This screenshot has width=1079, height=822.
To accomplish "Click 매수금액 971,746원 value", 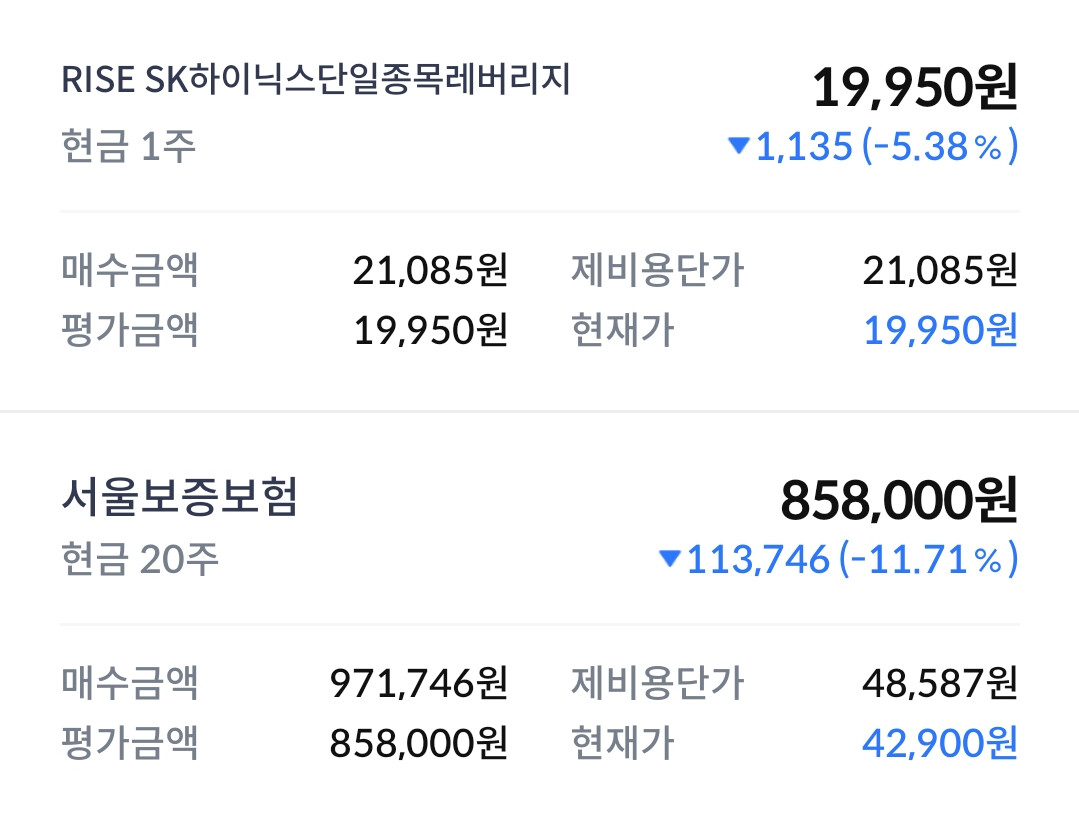I will (x=419, y=682).
